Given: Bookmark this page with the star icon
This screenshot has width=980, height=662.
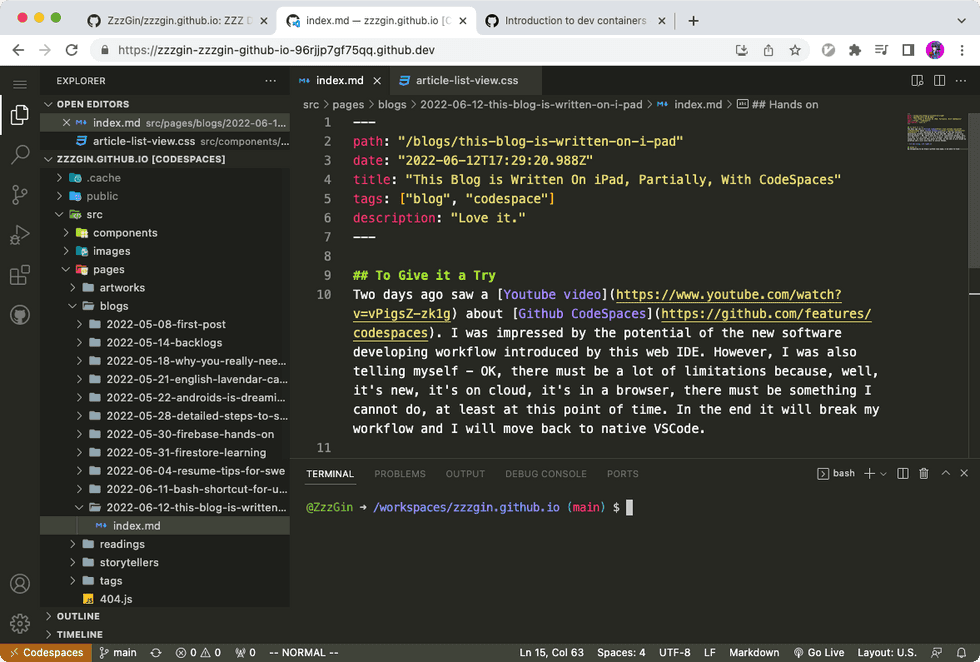Looking at the screenshot, I should 794,50.
